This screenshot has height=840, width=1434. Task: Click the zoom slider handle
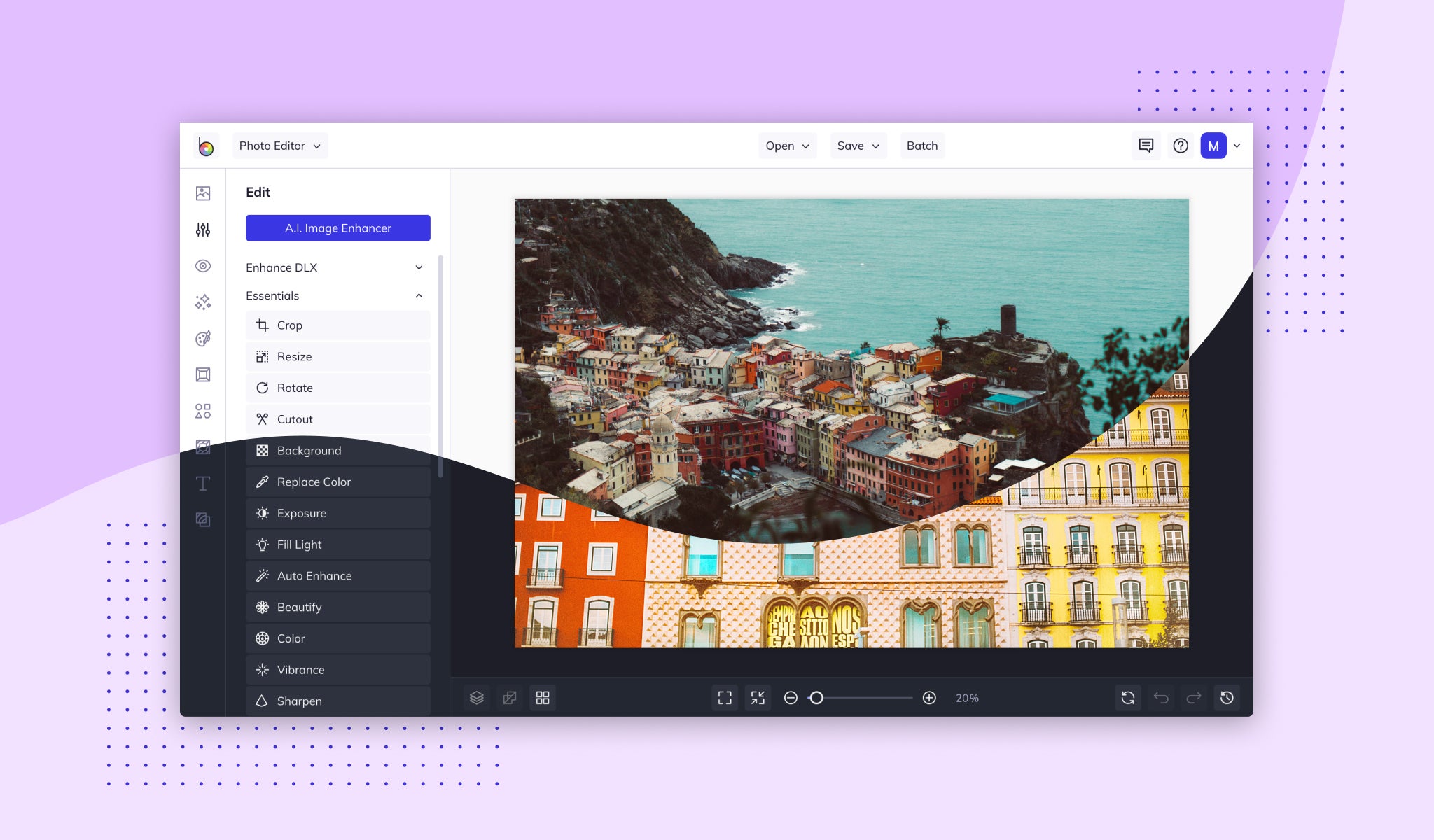coord(816,698)
